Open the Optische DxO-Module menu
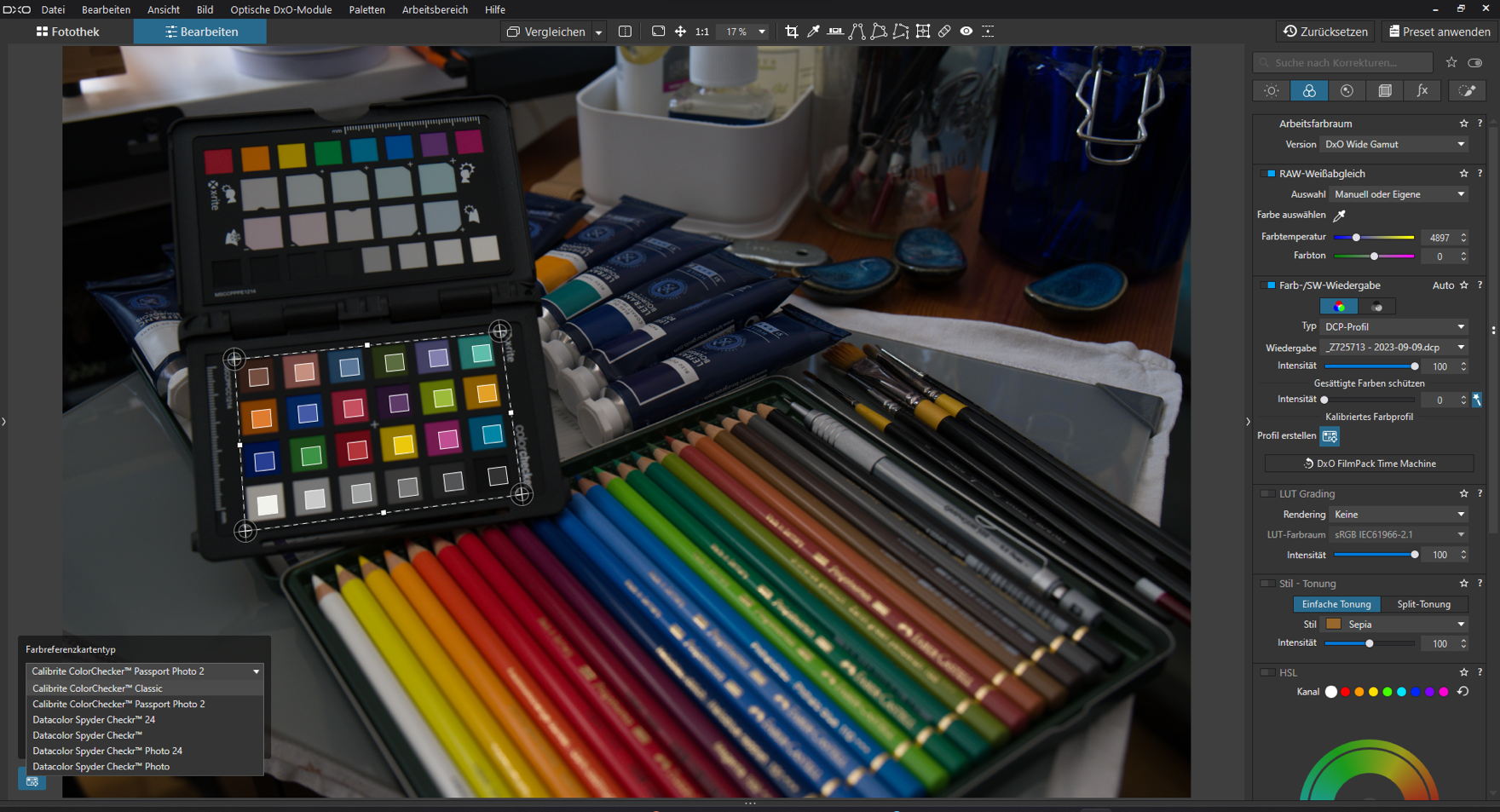Viewport: 1500px width, 812px height. [x=280, y=9]
